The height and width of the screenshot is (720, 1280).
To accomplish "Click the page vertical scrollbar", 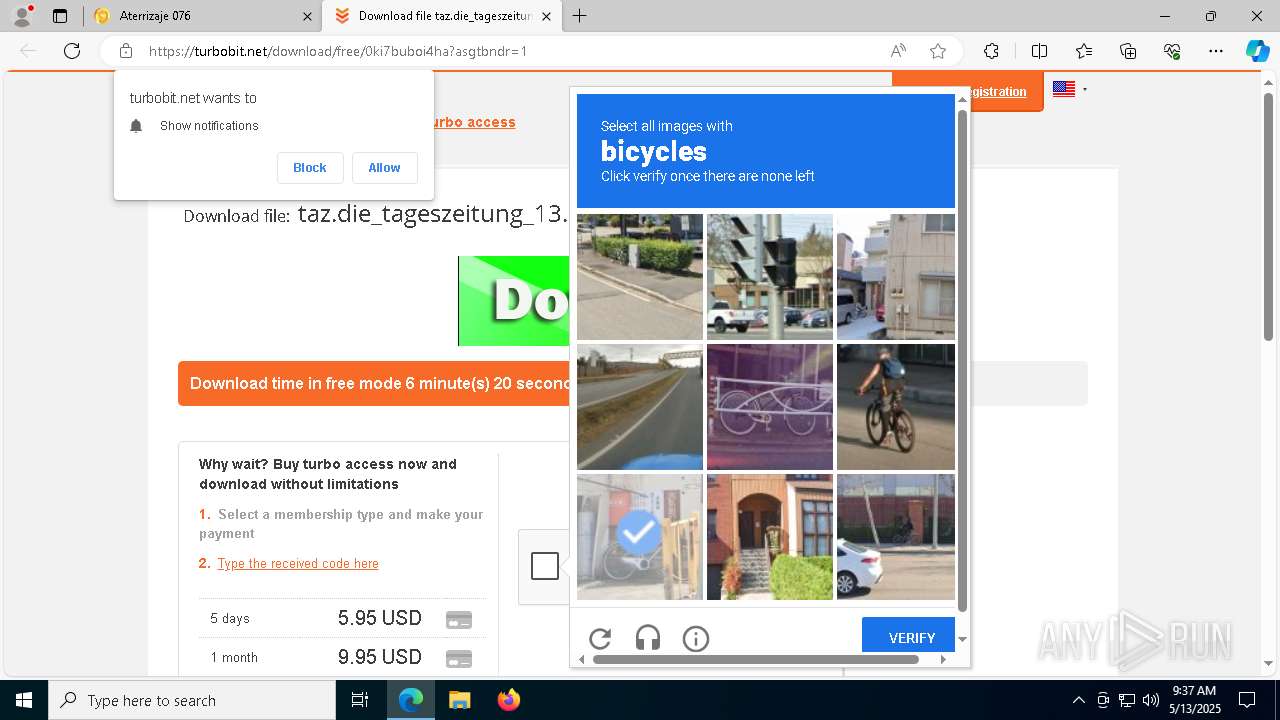I will [1269, 215].
